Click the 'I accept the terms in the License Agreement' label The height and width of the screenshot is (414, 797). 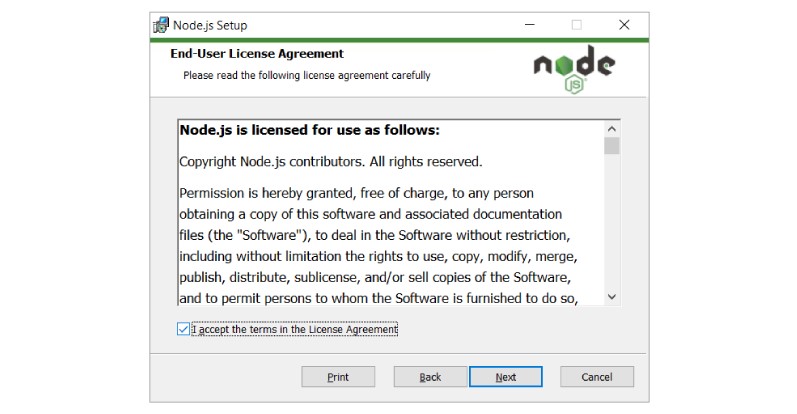pyautogui.click(x=294, y=329)
